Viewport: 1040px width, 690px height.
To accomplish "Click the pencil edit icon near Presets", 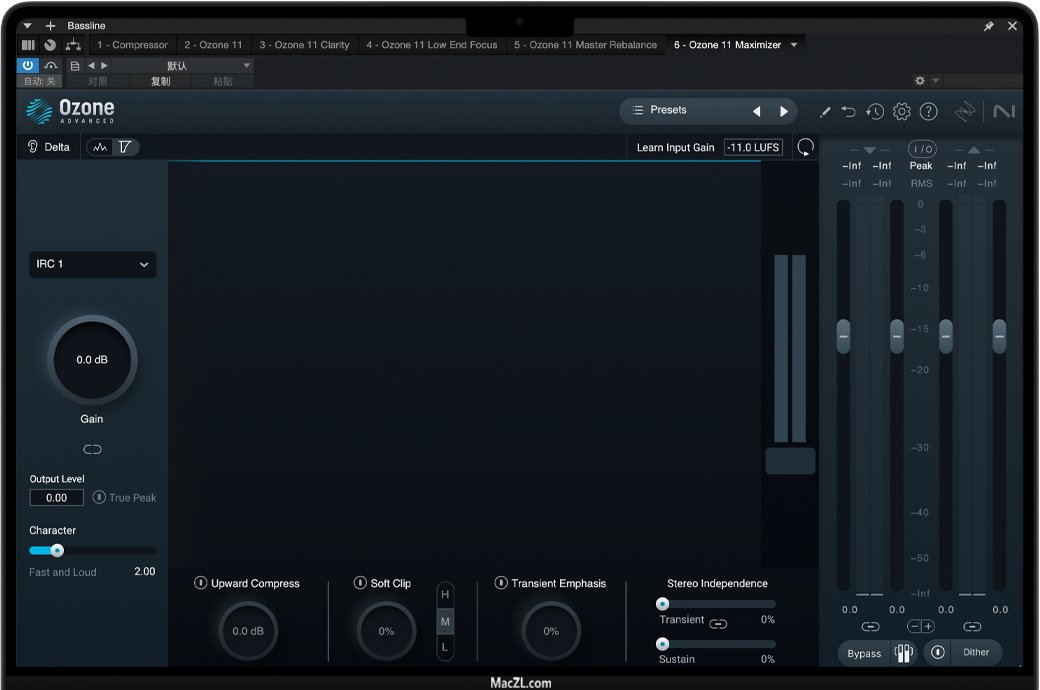I will (825, 111).
